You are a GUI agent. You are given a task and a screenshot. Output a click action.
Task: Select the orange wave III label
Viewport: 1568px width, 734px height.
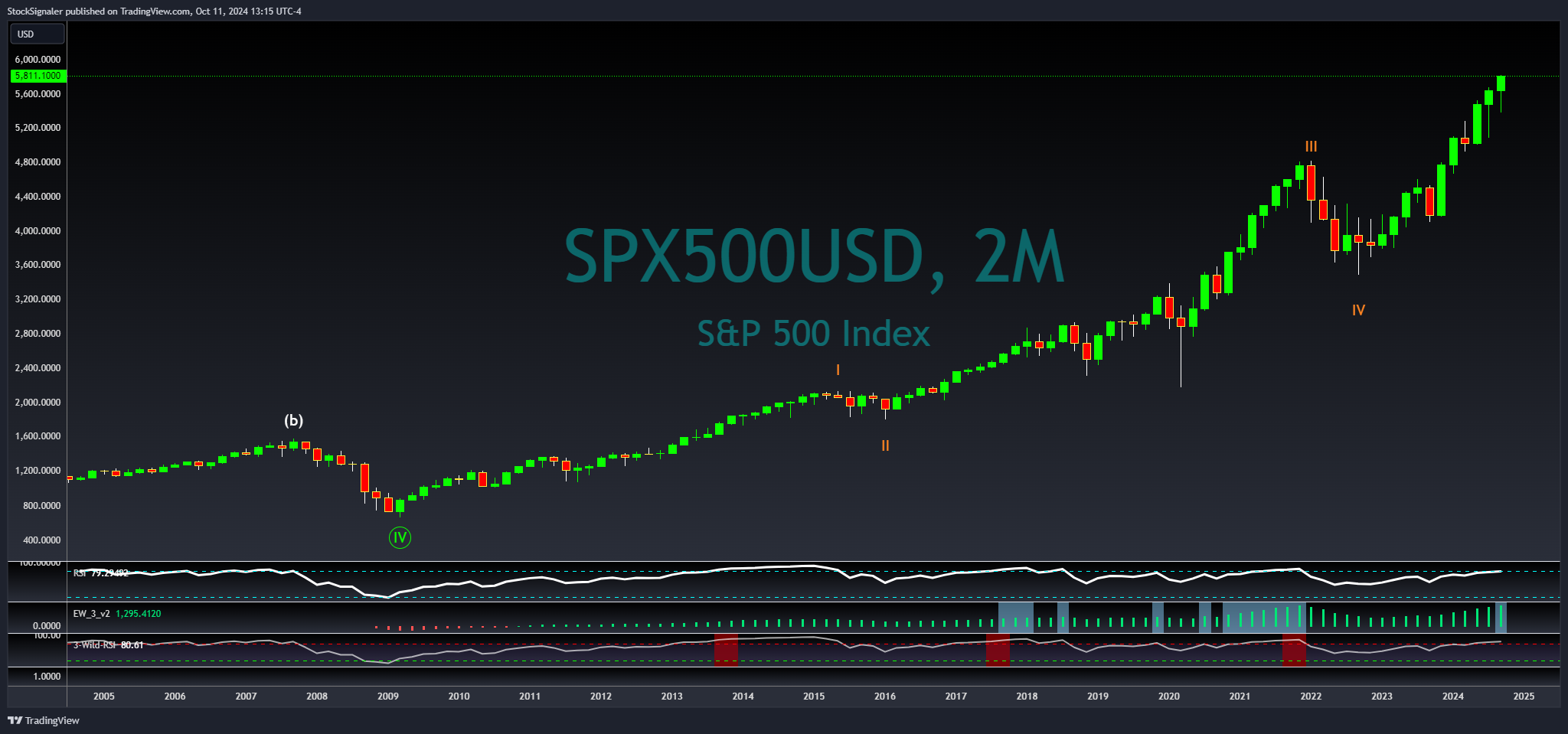(x=1312, y=146)
